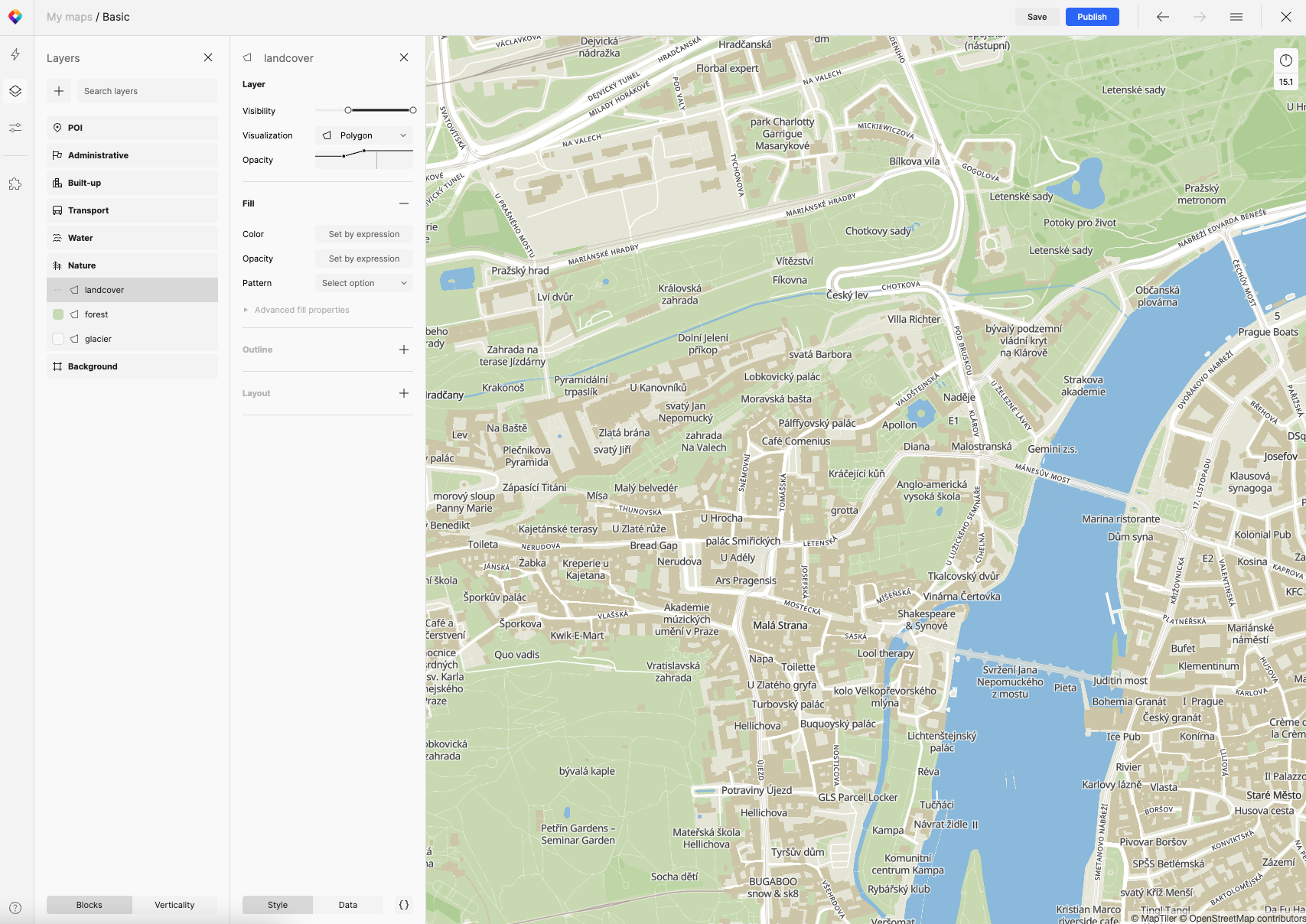Click the Save button

(x=1037, y=17)
